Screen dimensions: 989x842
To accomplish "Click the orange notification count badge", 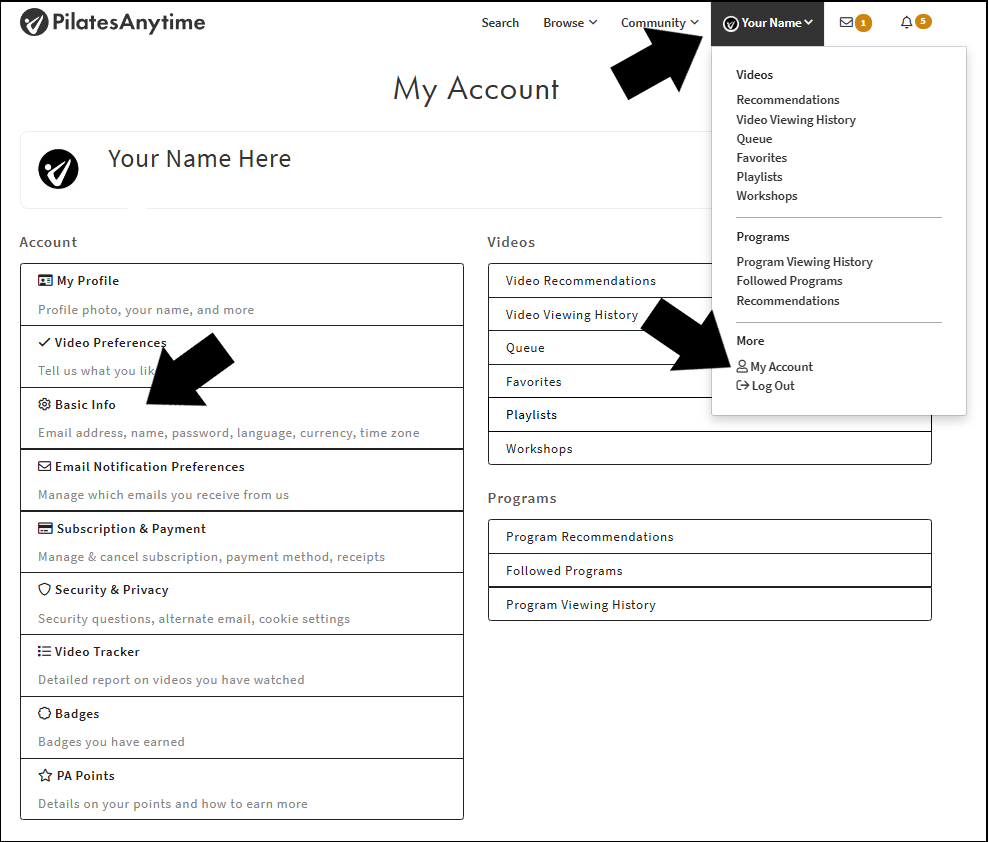I will [923, 21].
